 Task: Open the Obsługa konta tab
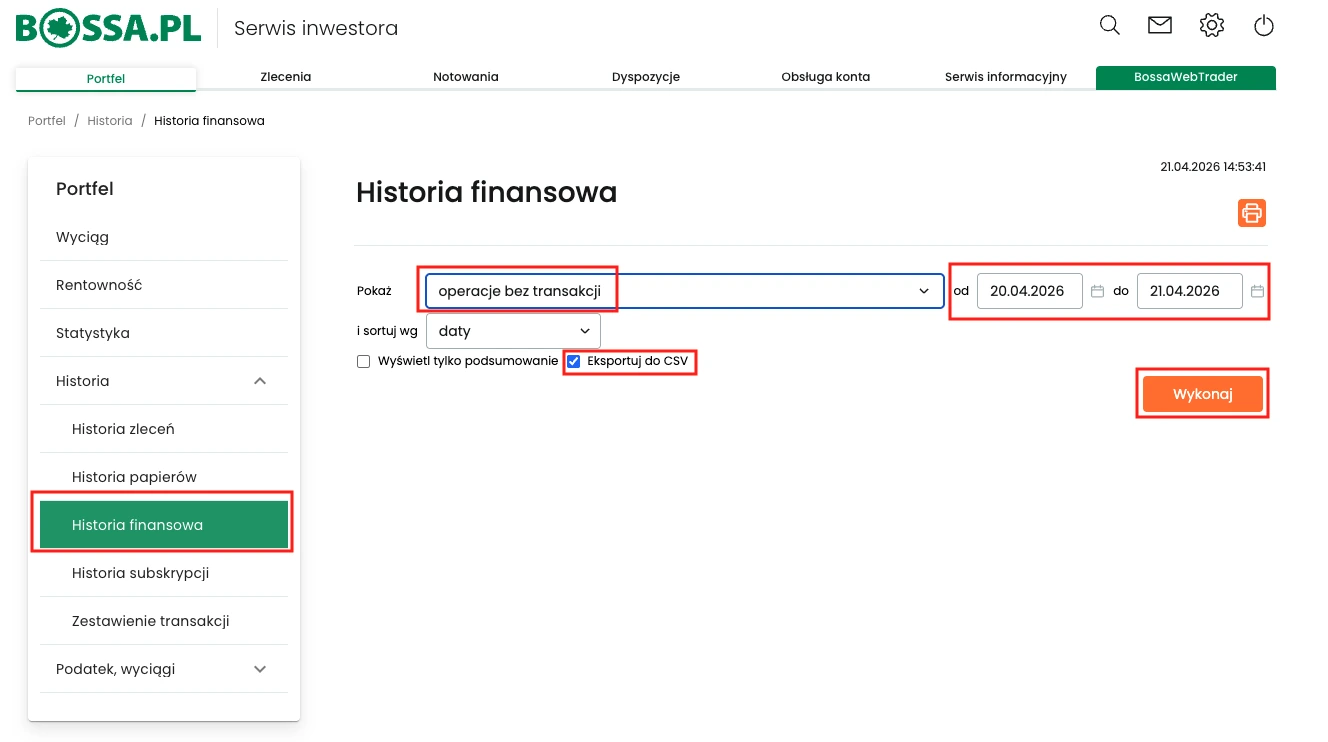(x=826, y=77)
